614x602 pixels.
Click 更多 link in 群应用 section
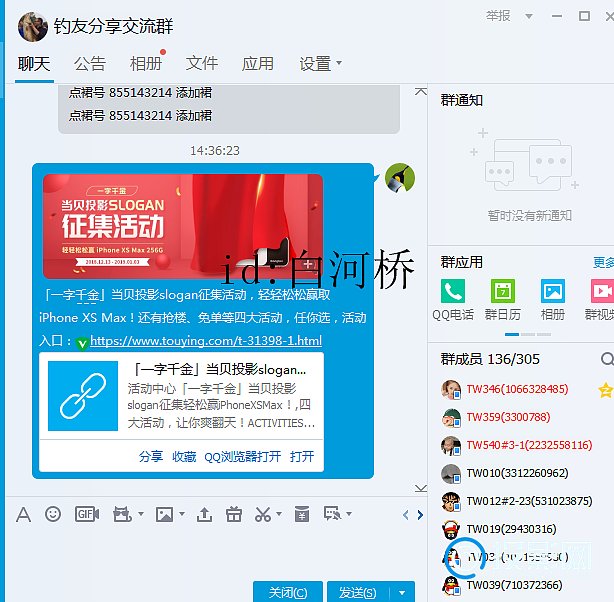[x=603, y=262]
